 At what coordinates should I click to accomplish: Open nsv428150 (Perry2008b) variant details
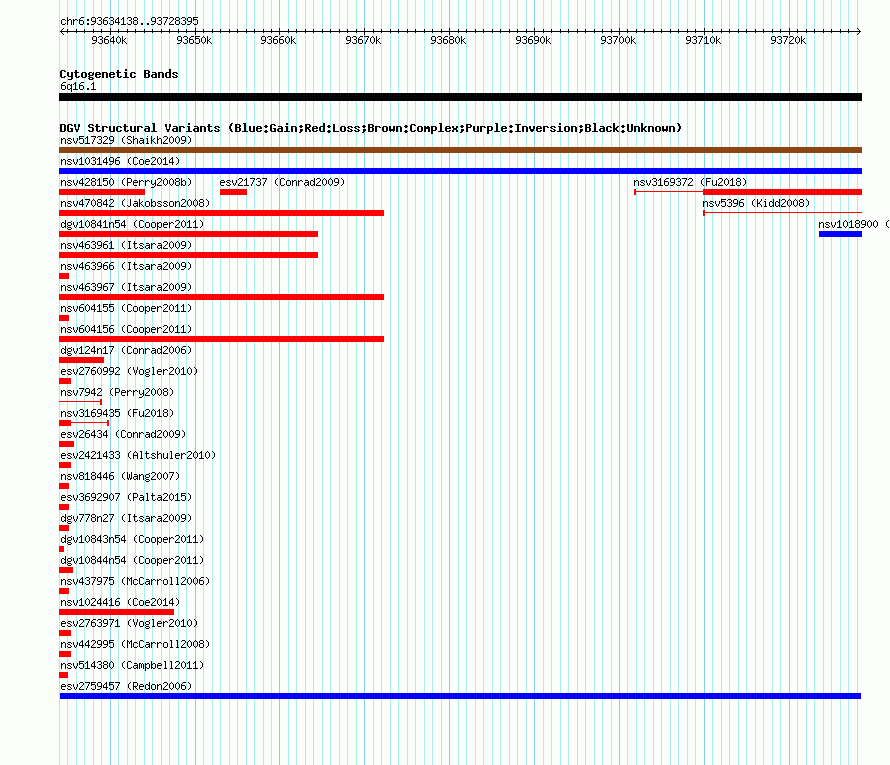pyautogui.click(x=126, y=182)
